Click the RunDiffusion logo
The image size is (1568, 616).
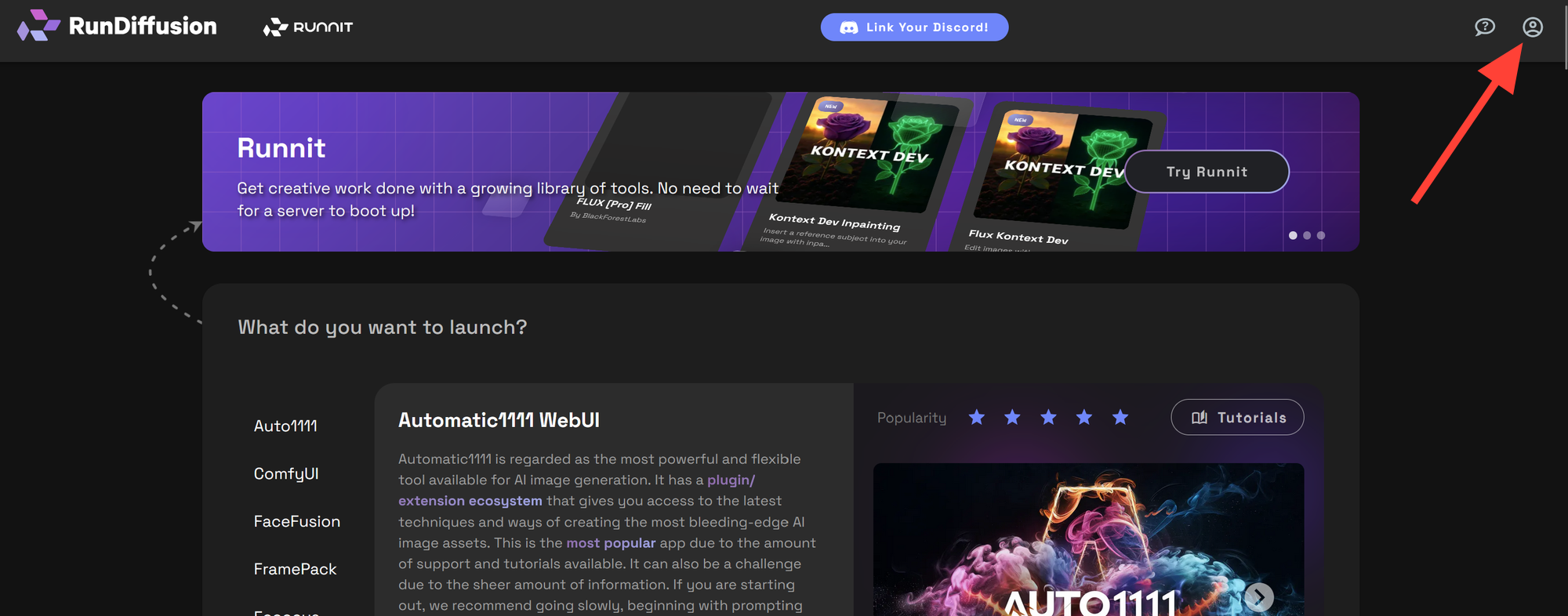click(117, 26)
